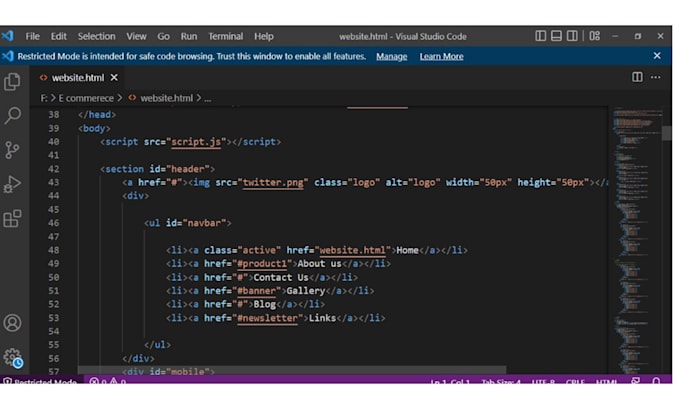Click the code minimap
The width and height of the screenshot is (680, 409).
point(635,241)
